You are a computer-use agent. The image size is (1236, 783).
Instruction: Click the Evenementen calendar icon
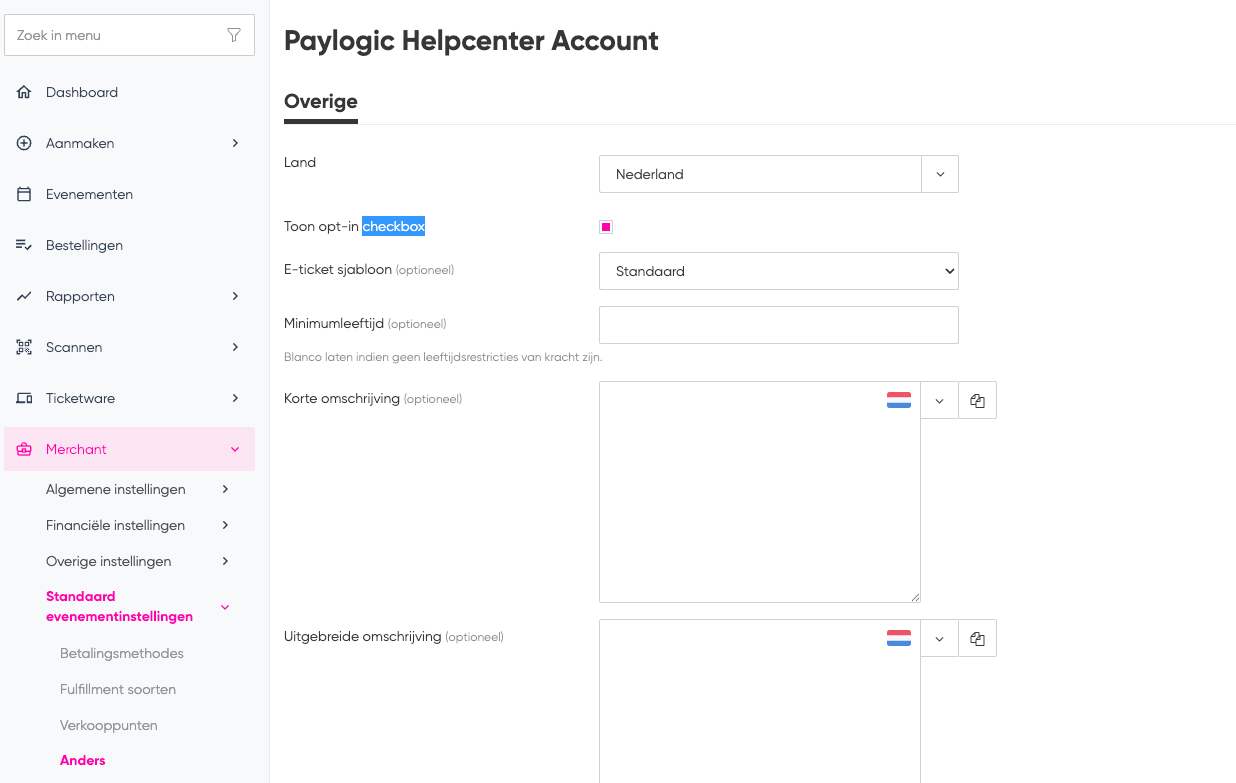pyautogui.click(x=24, y=194)
